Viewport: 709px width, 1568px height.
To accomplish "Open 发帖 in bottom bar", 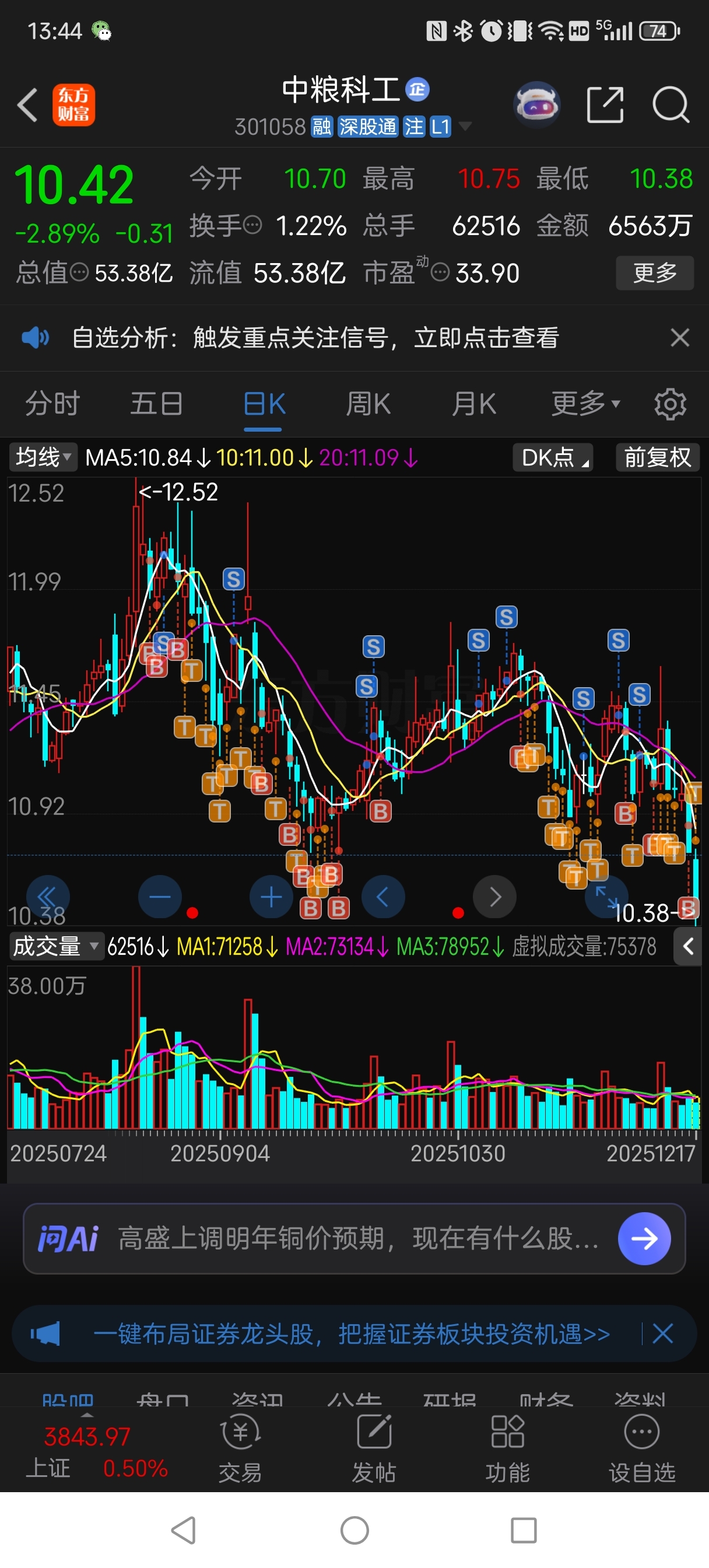I will (374, 1448).
